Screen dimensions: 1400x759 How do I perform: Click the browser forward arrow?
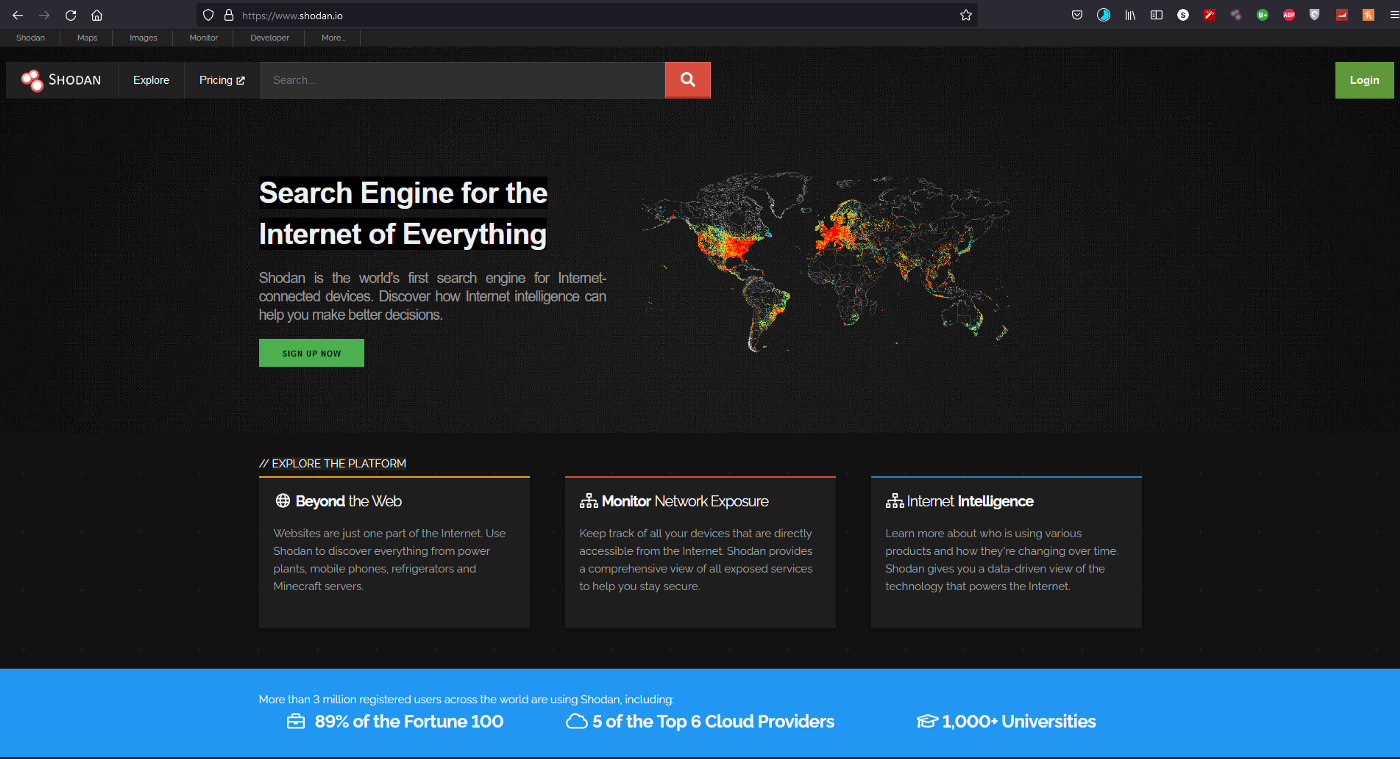point(44,15)
